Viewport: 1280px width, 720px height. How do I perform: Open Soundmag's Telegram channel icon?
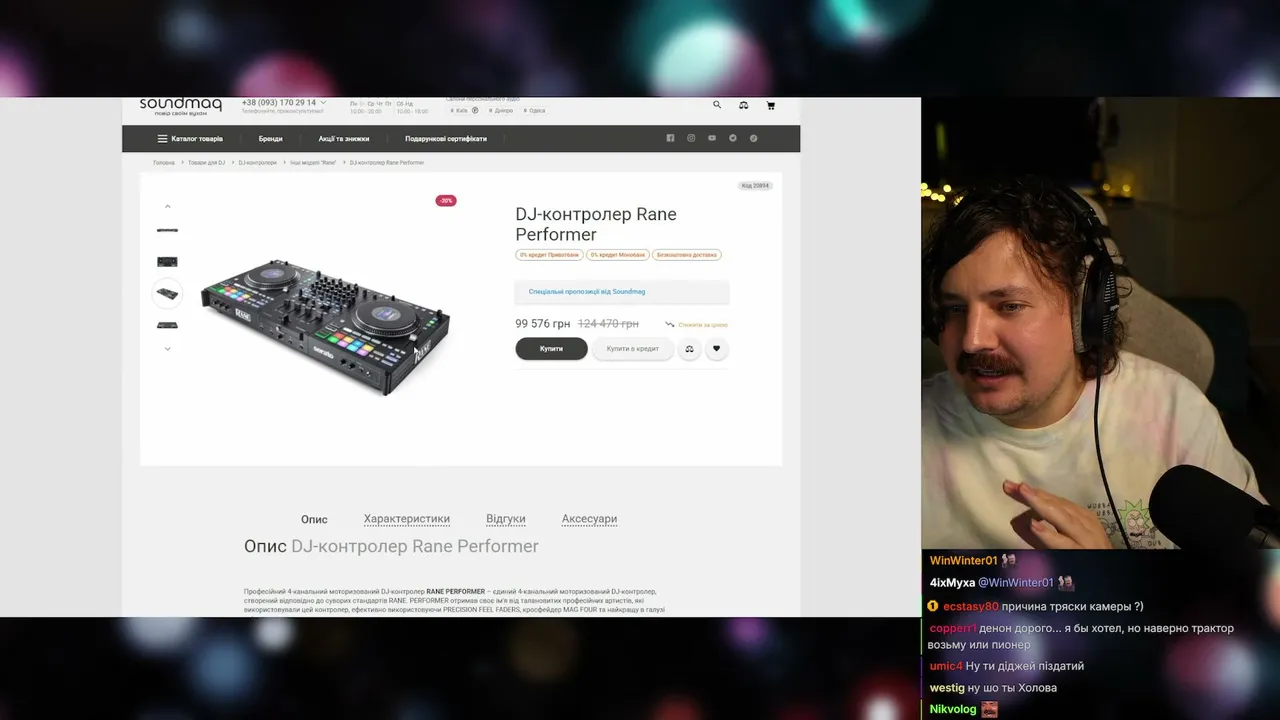(733, 138)
